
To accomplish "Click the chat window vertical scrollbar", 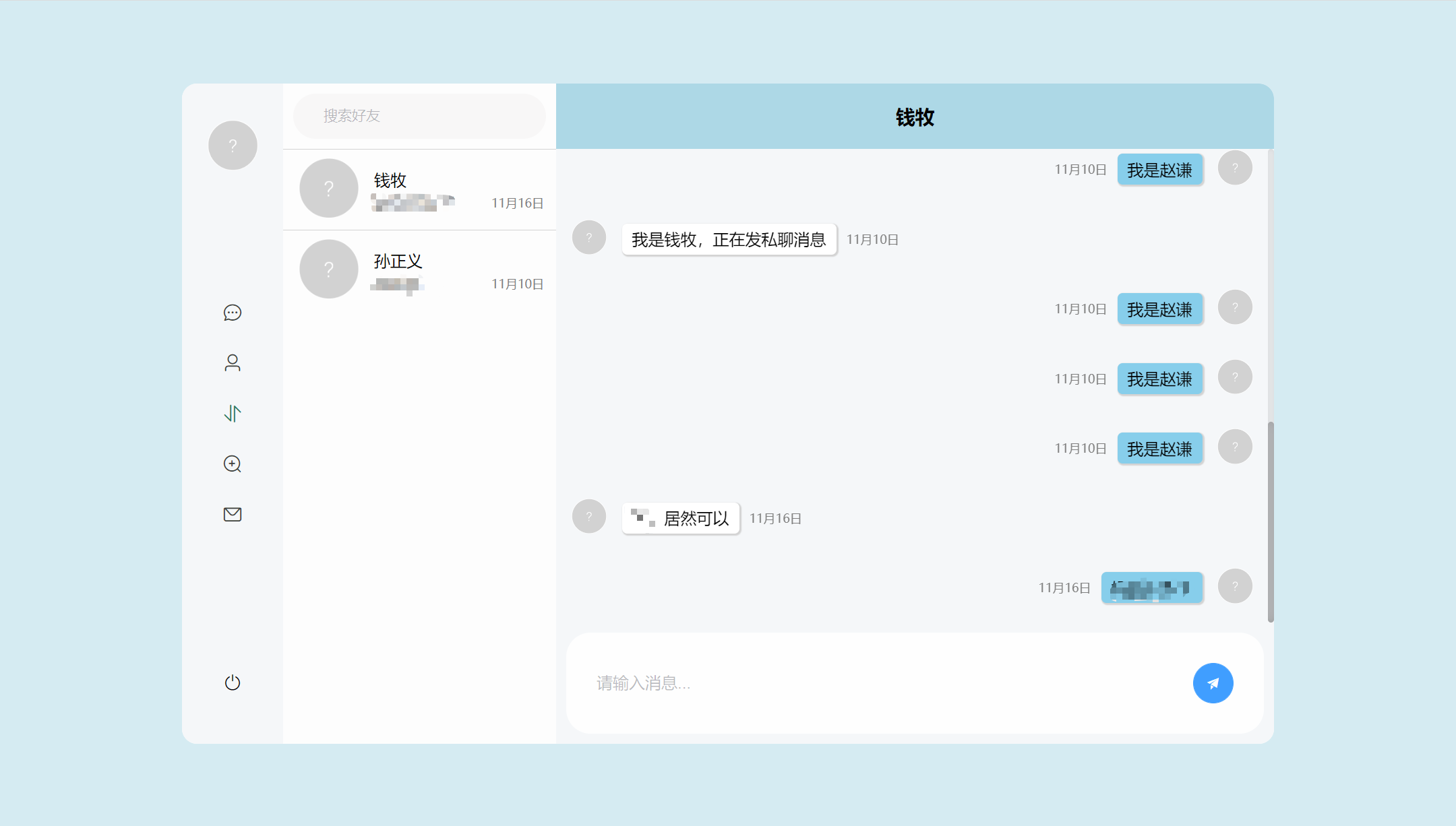I will 1271,521.
